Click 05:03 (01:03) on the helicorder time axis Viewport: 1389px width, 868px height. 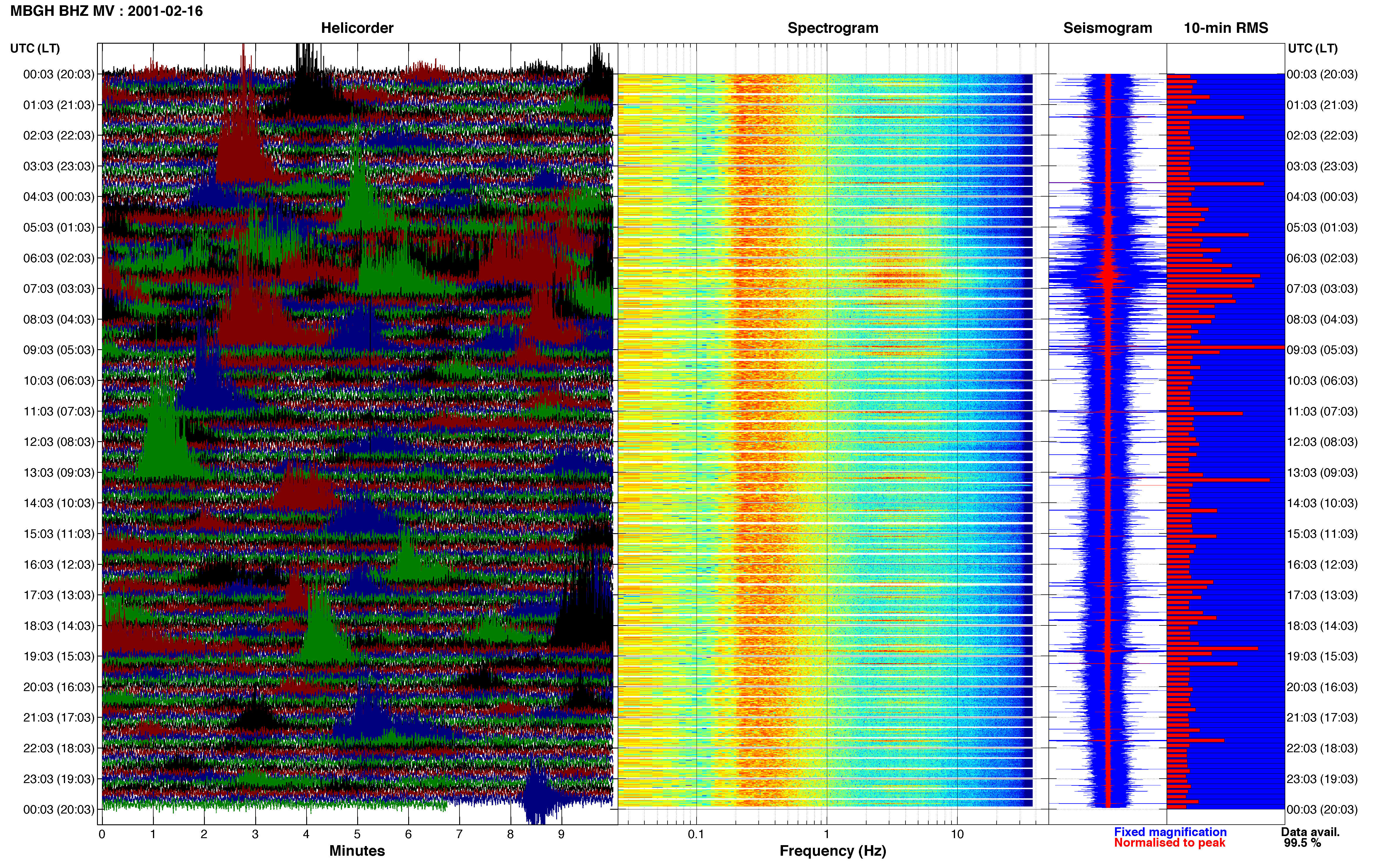59,227
